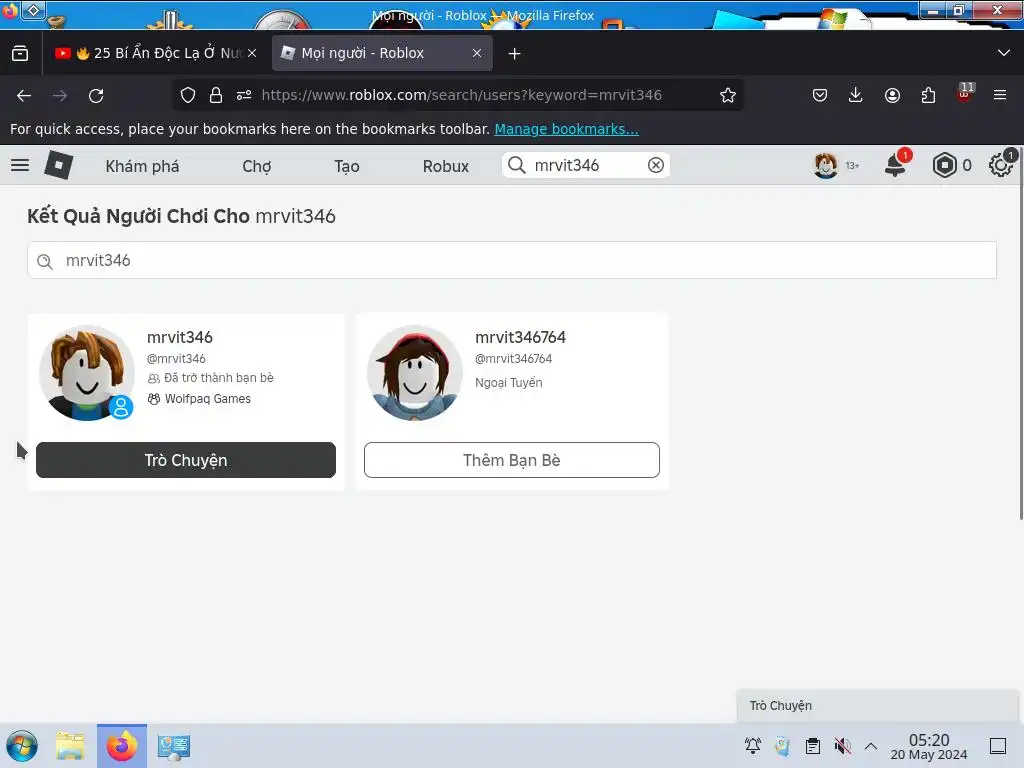Click the player search field below the heading
Image resolution: width=1024 pixels, height=768 pixels.
pyautogui.click(x=512, y=261)
